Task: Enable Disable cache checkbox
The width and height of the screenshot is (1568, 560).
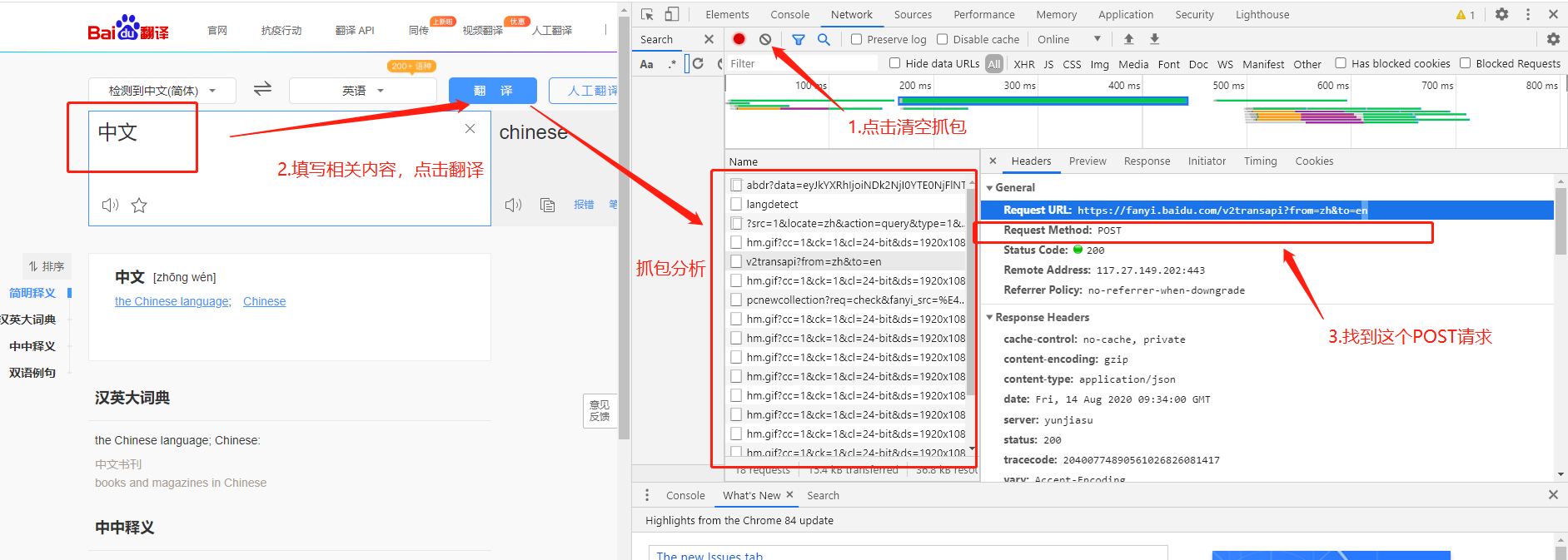Action: pyautogui.click(x=942, y=39)
